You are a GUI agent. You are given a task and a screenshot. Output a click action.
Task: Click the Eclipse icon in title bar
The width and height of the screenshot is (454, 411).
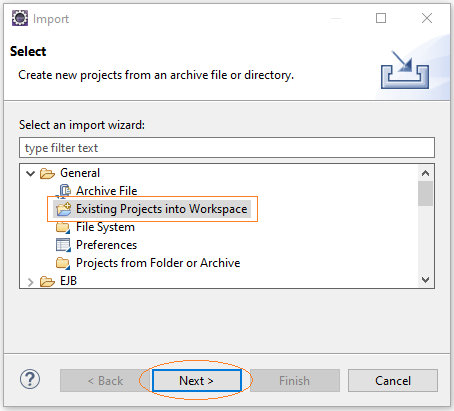(20, 18)
